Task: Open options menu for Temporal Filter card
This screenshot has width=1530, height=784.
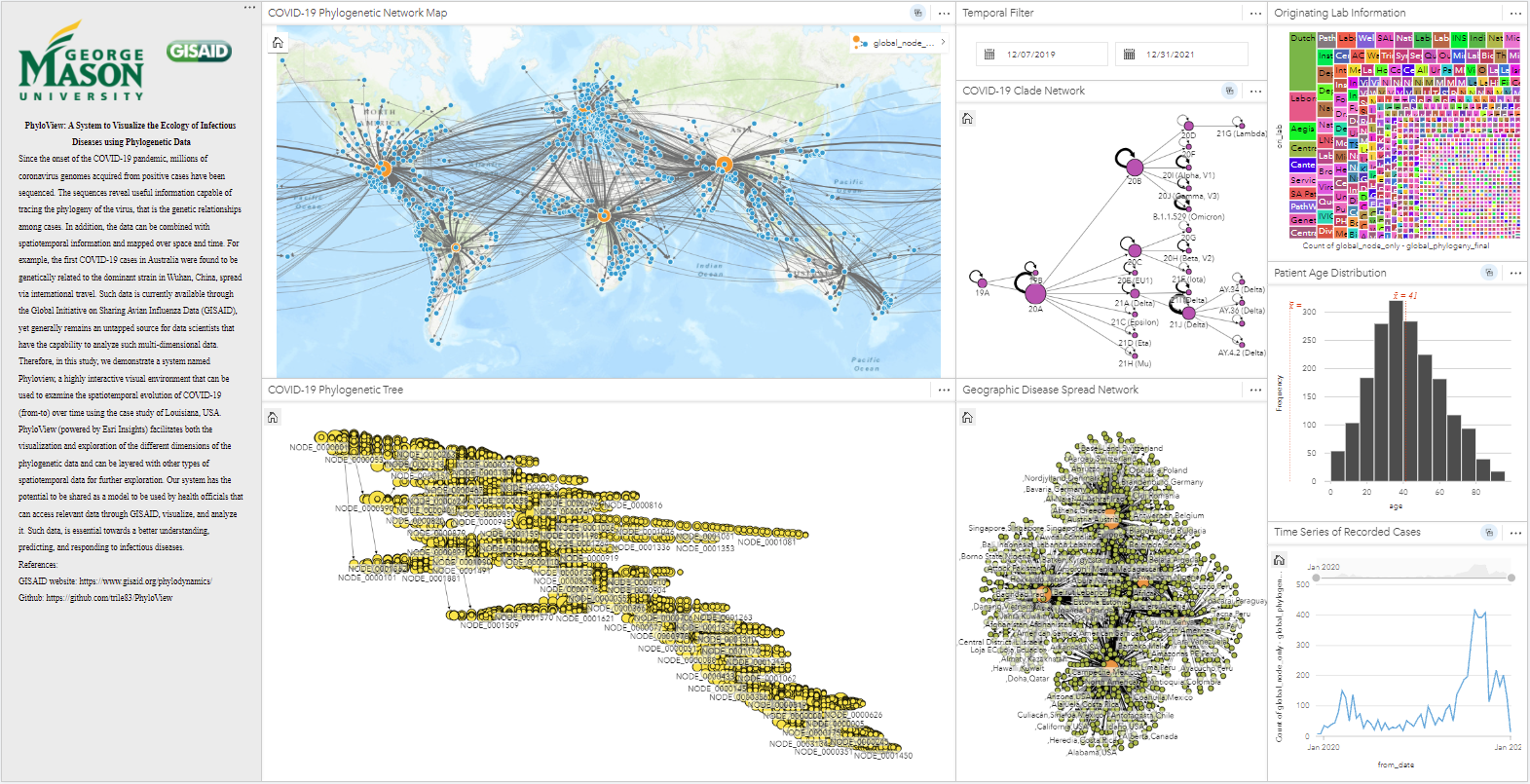Action: (1255, 13)
